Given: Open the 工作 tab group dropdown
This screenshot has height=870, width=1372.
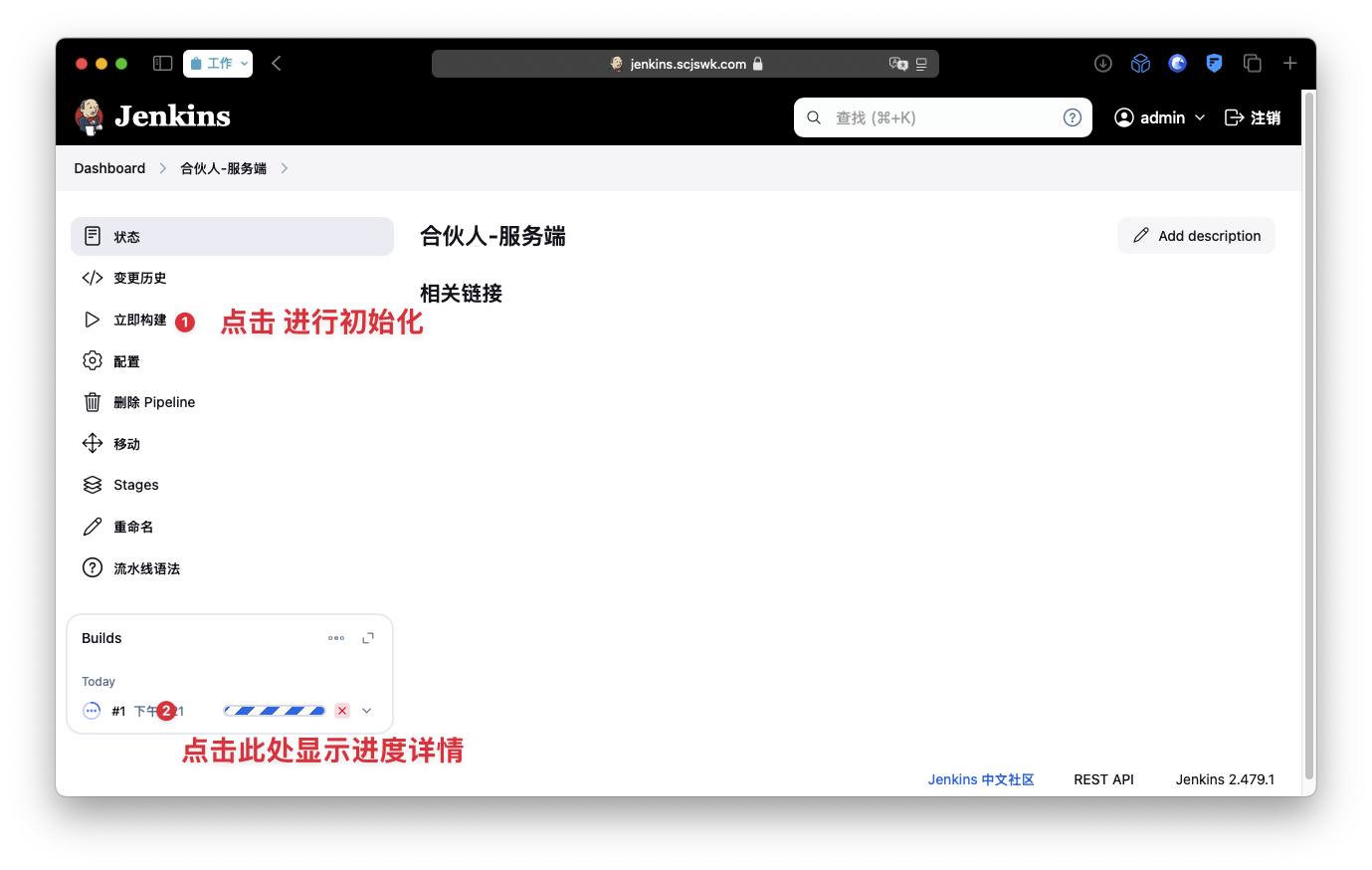Looking at the screenshot, I should tap(218, 64).
